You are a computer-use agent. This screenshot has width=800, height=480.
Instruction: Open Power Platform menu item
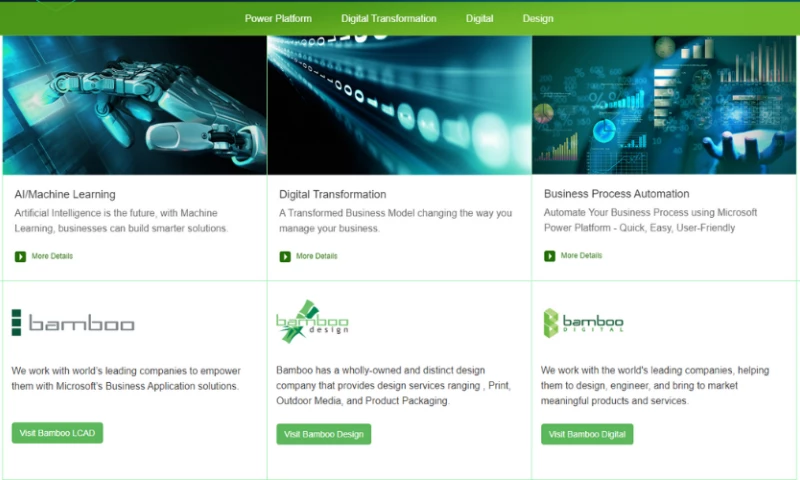coord(278,18)
